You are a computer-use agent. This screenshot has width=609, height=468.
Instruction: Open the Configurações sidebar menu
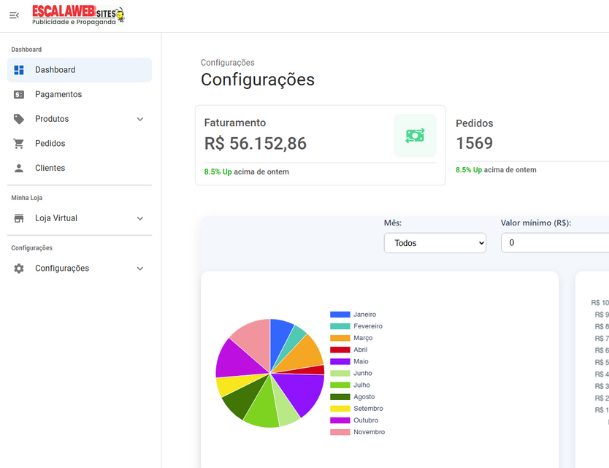point(79,268)
